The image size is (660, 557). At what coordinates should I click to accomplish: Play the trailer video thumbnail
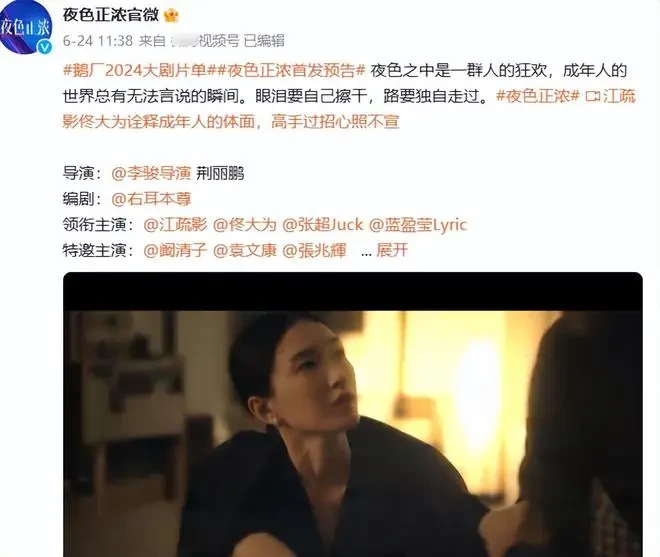click(353, 415)
